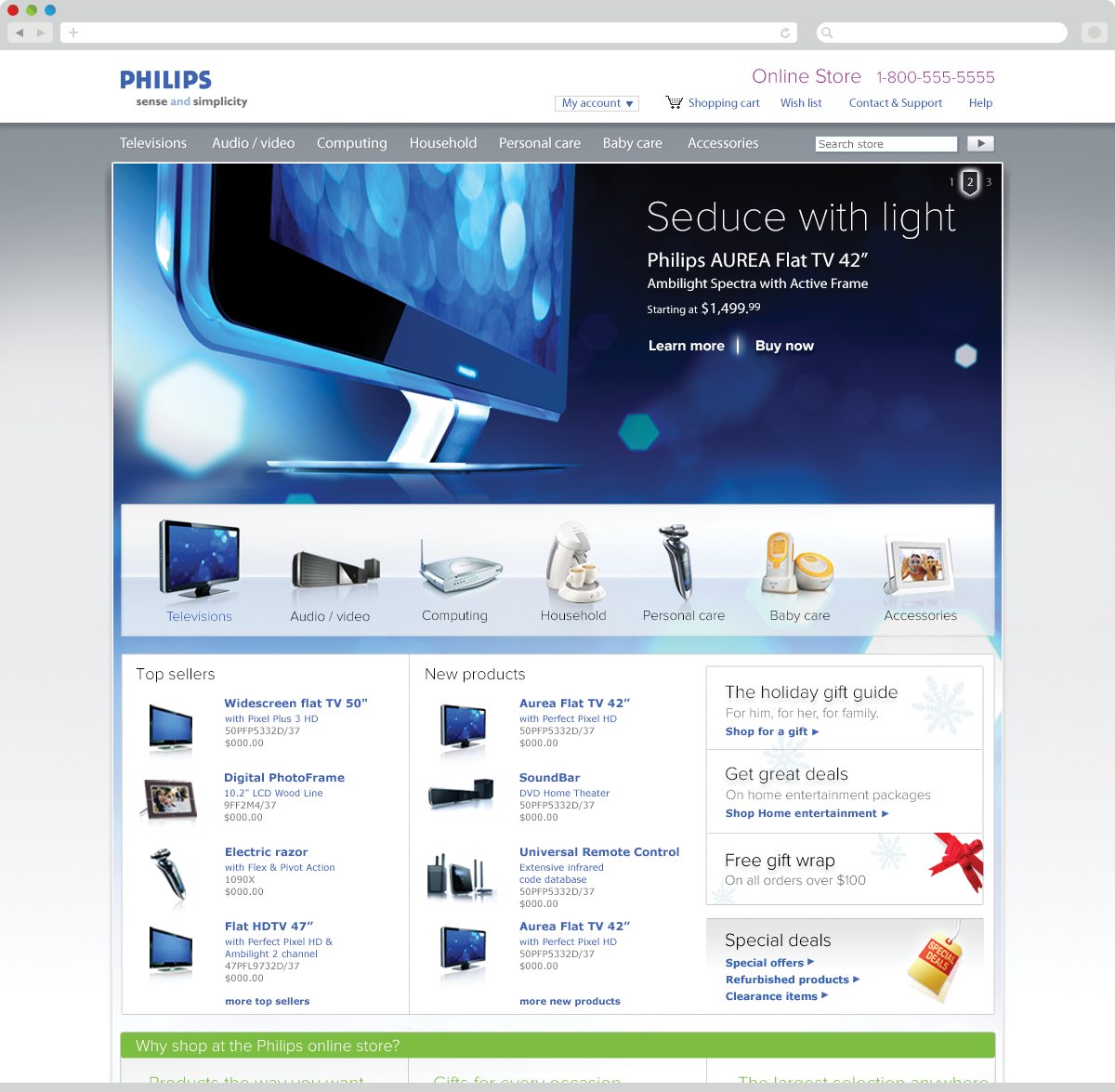Click the browser back arrow
Screen dimensions: 1115x1092
(x=19, y=33)
